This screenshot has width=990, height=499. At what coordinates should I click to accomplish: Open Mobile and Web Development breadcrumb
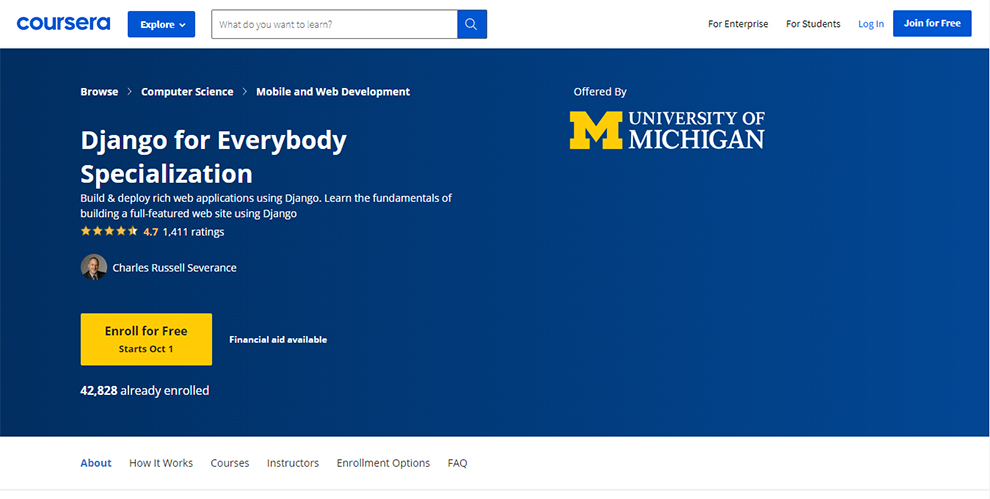pyautogui.click(x=333, y=91)
